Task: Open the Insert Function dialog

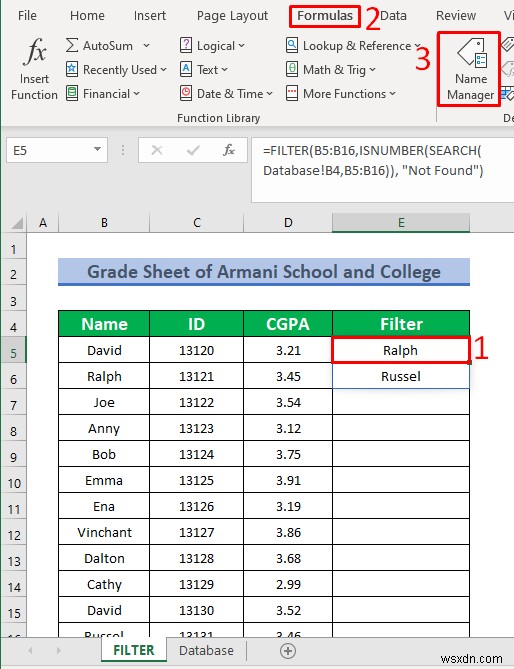Action: [x=34, y=69]
